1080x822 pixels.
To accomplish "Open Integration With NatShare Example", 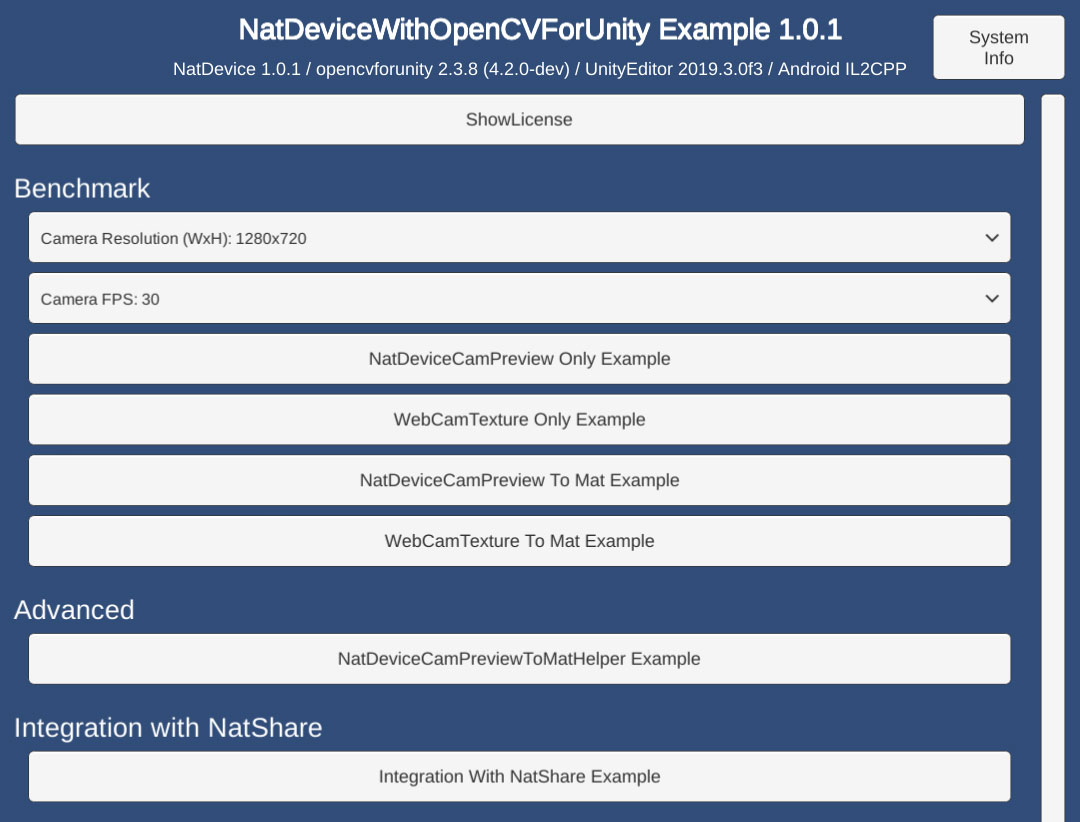I will [x=519, y=777].
